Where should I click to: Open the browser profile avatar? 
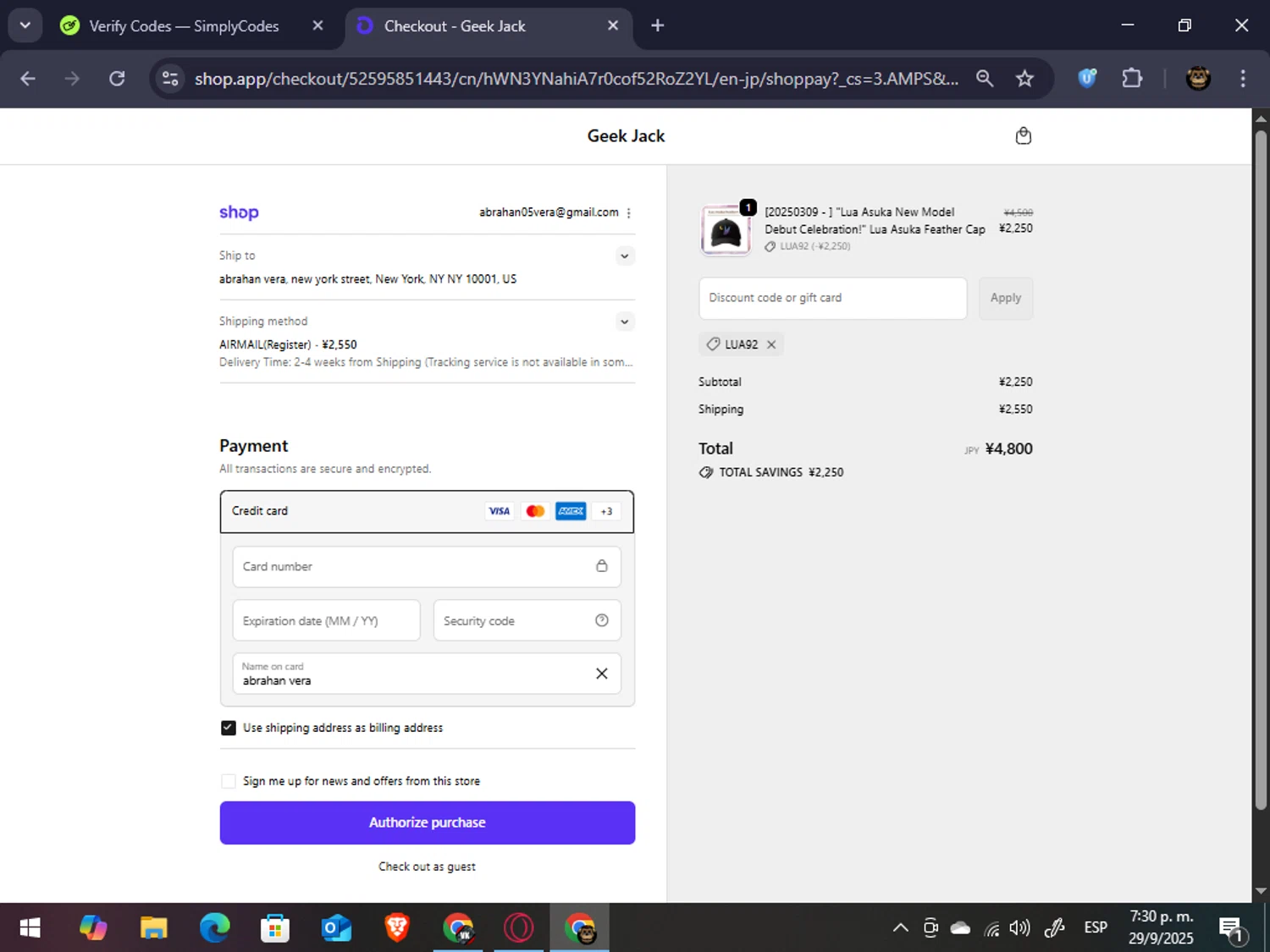pos(1198,79)
